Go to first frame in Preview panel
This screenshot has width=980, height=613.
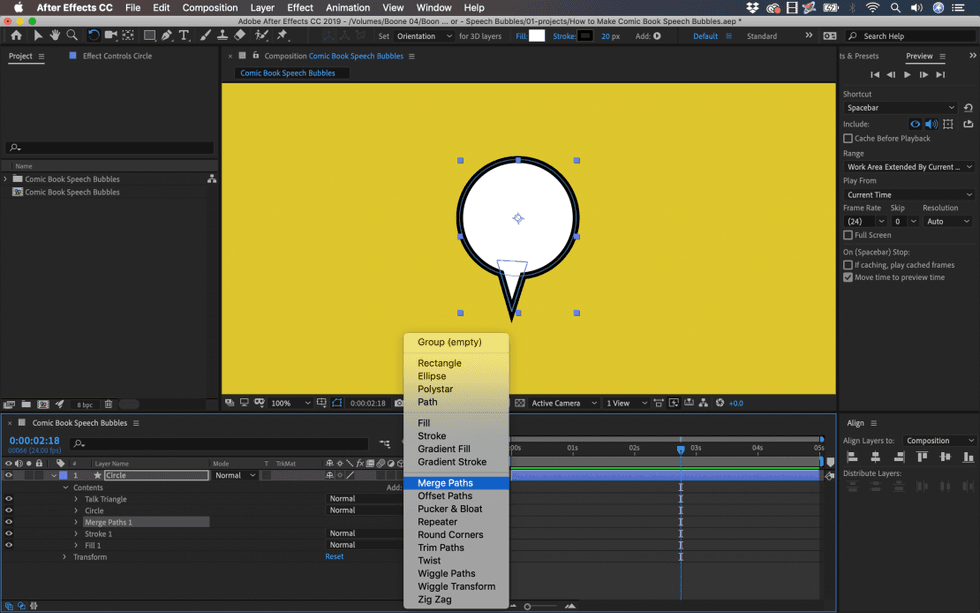(x=874, y=74)
